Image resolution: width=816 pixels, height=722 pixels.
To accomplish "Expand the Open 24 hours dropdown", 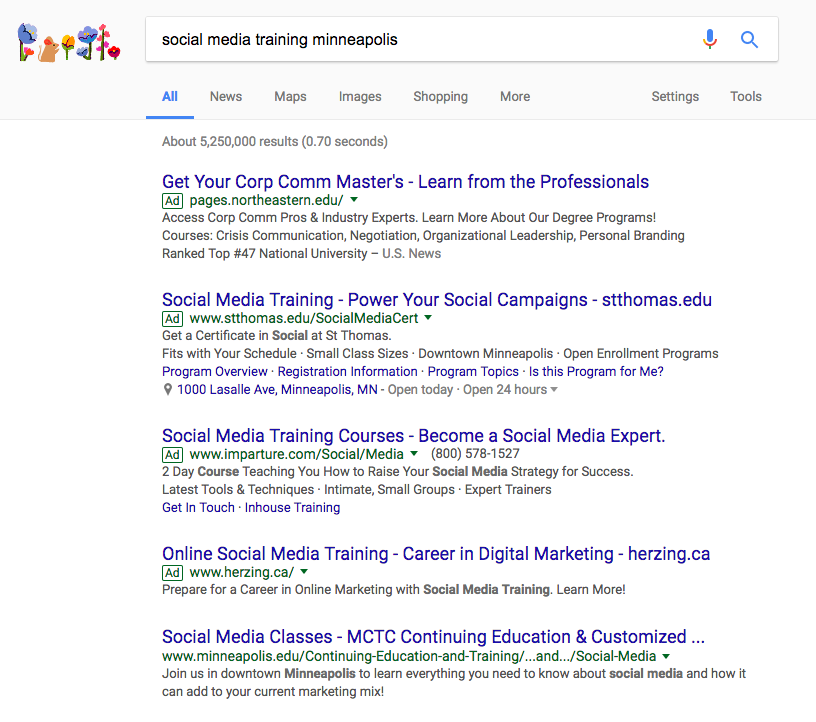I will (554, 389).
